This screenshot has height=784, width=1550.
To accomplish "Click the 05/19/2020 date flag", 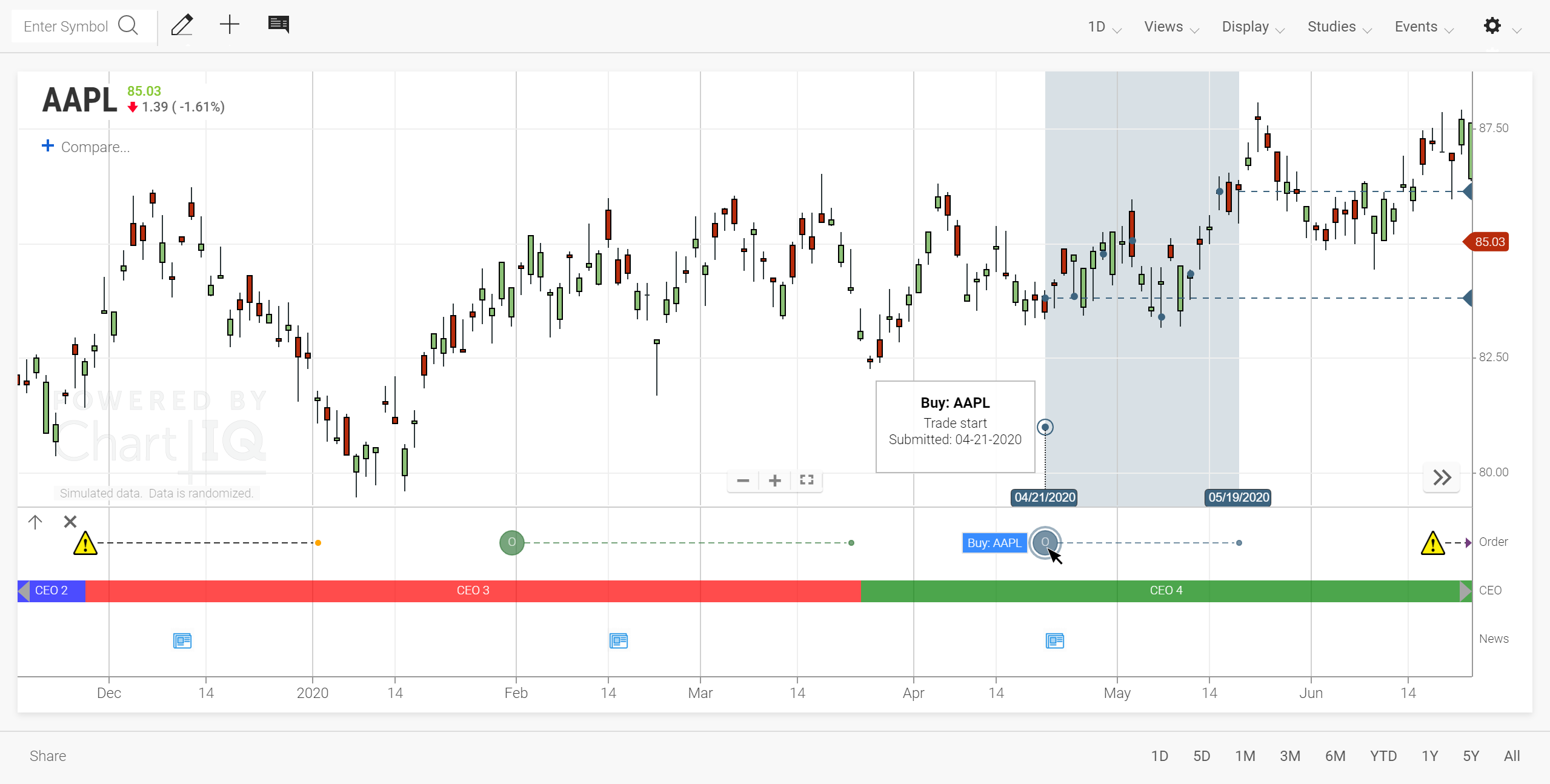I will [x=1239, y=497].
